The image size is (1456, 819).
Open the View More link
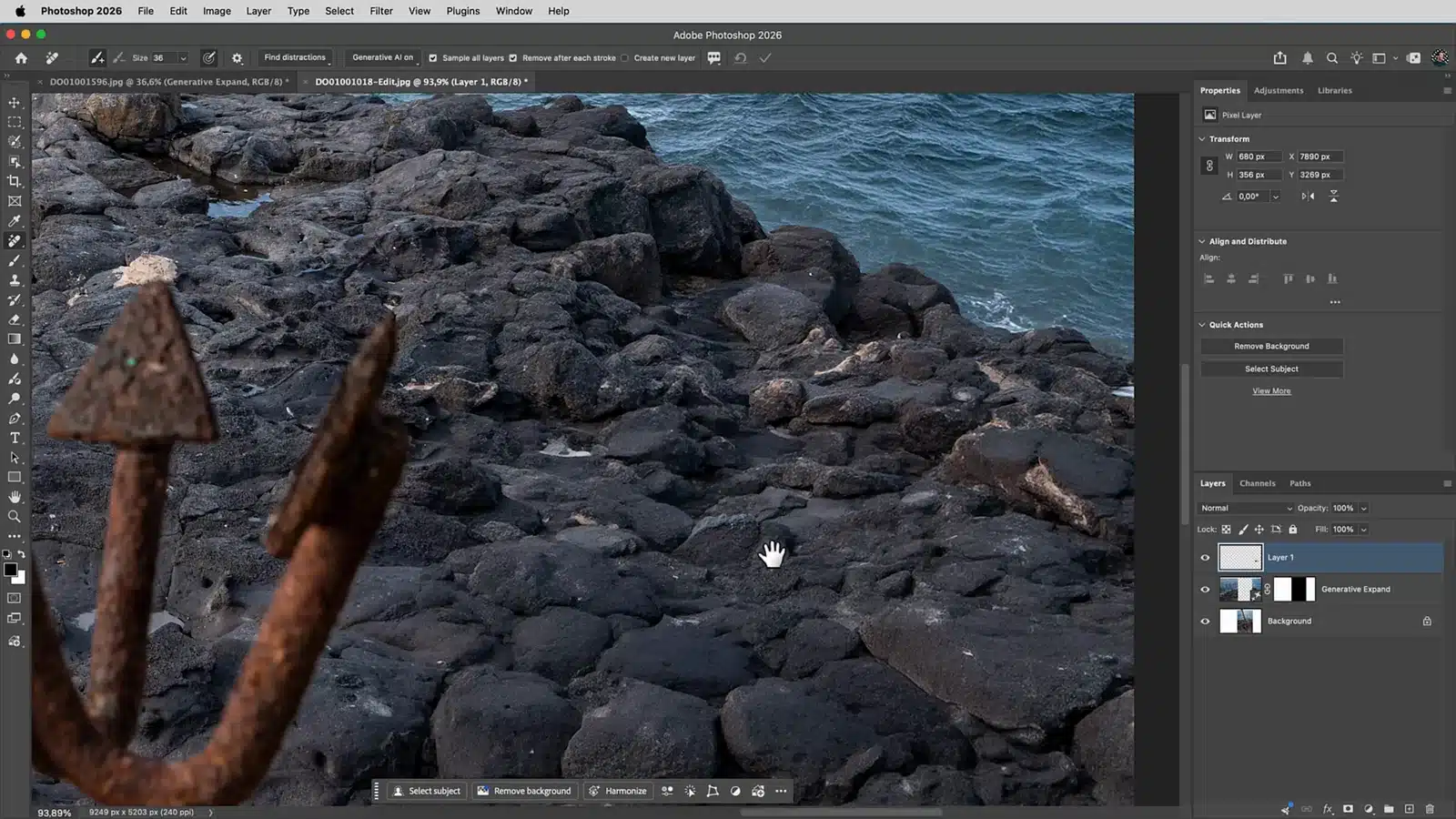pyautogui.click(x=1271, y=391)
